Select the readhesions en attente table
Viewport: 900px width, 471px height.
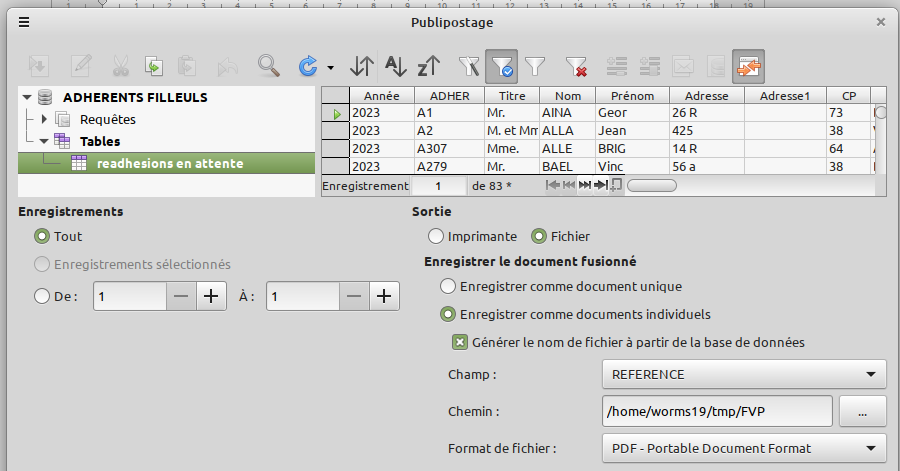(169, 163)
